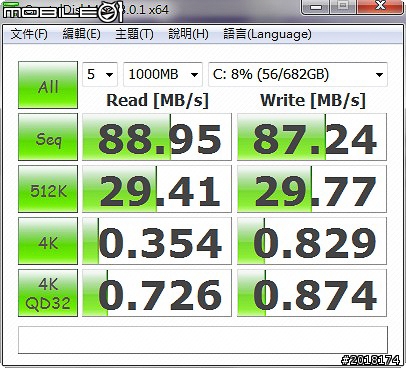The height and width of the screenshot is (368, 406).
Task: Open the 文件(F) menu
Action: tap(29, 34)
